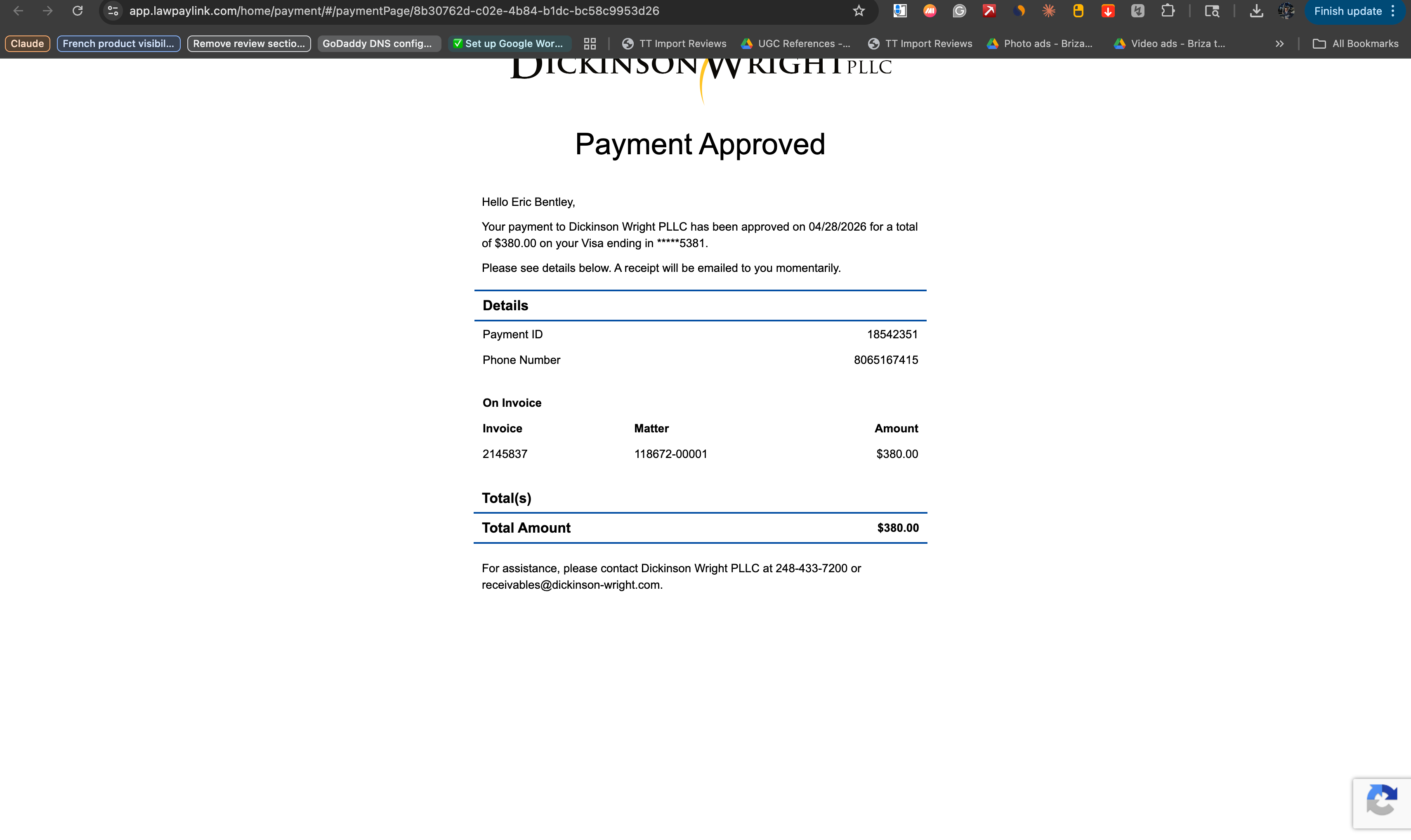Reload the payment page
1411x840 pixels.
(x=78, y=11)
